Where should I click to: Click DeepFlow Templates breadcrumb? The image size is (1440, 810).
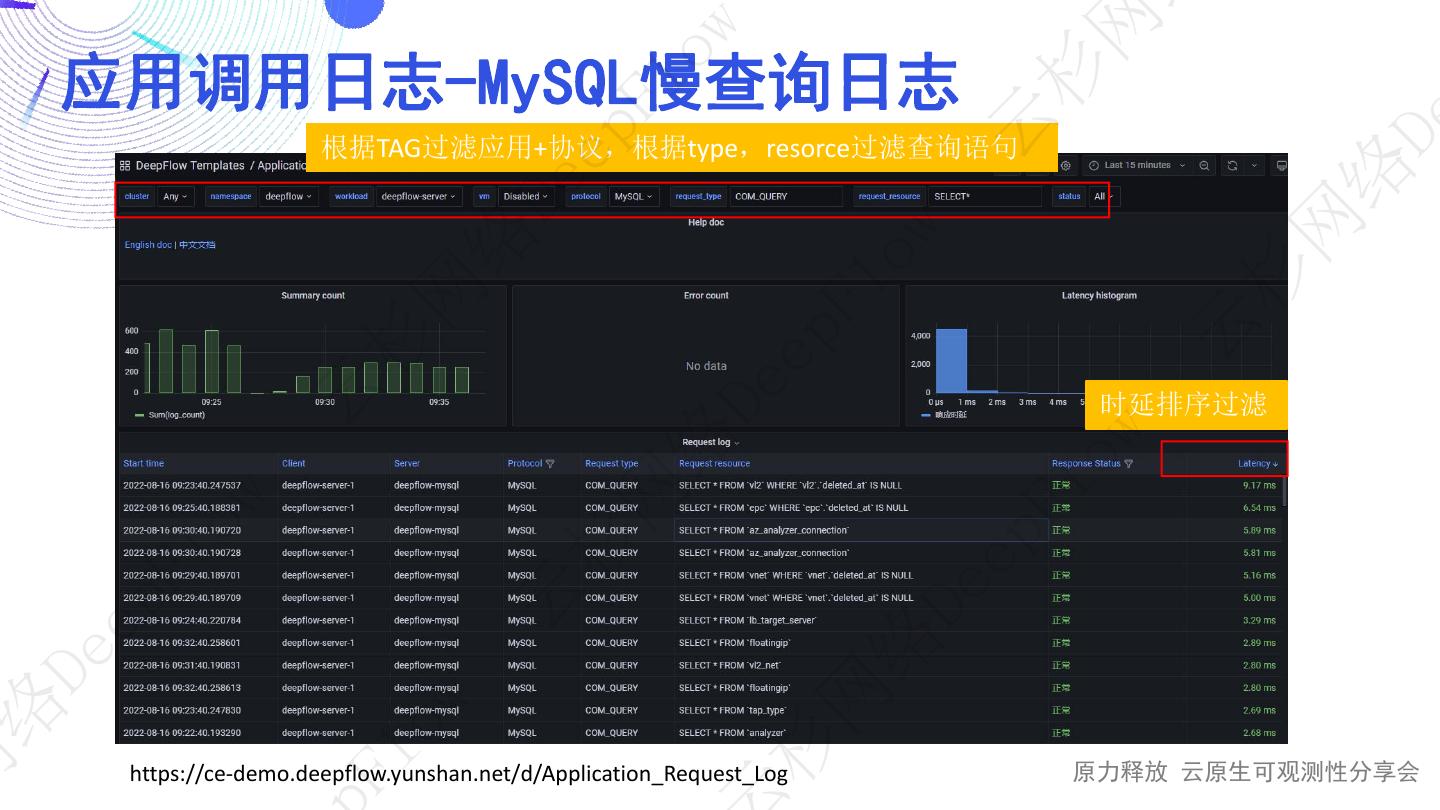coord(190,166)
